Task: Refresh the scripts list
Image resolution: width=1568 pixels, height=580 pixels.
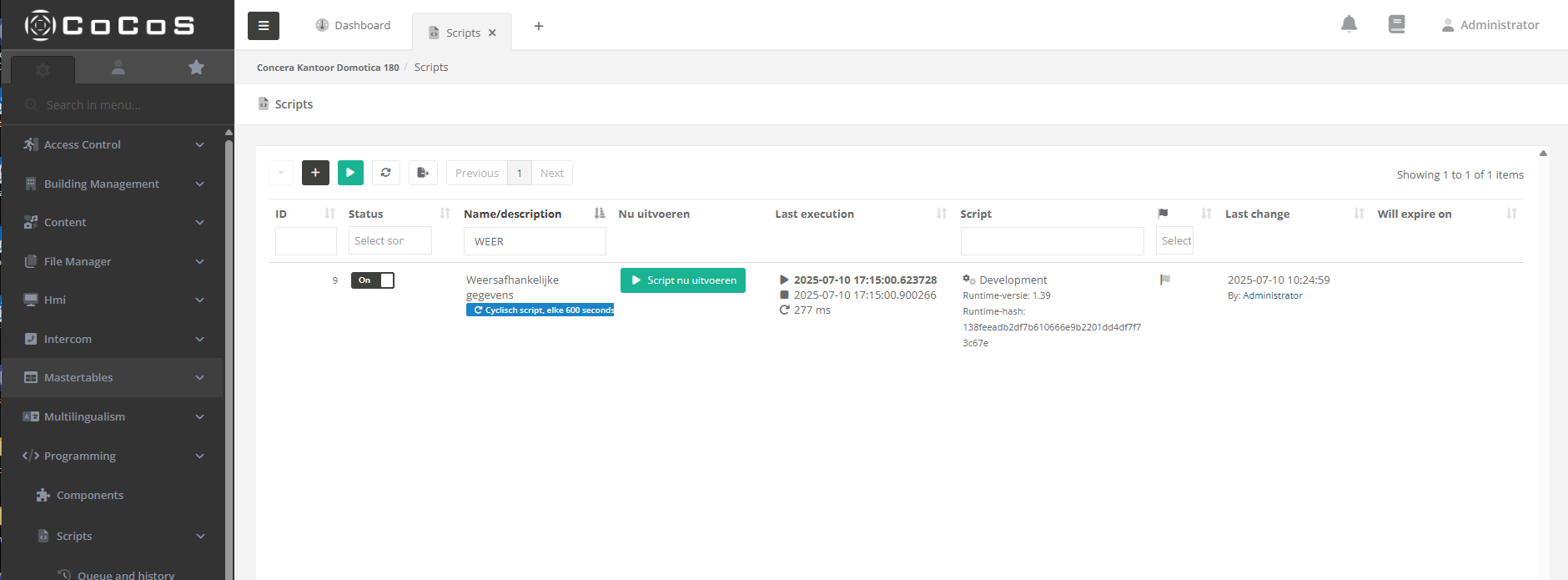Action: (385, 173)
